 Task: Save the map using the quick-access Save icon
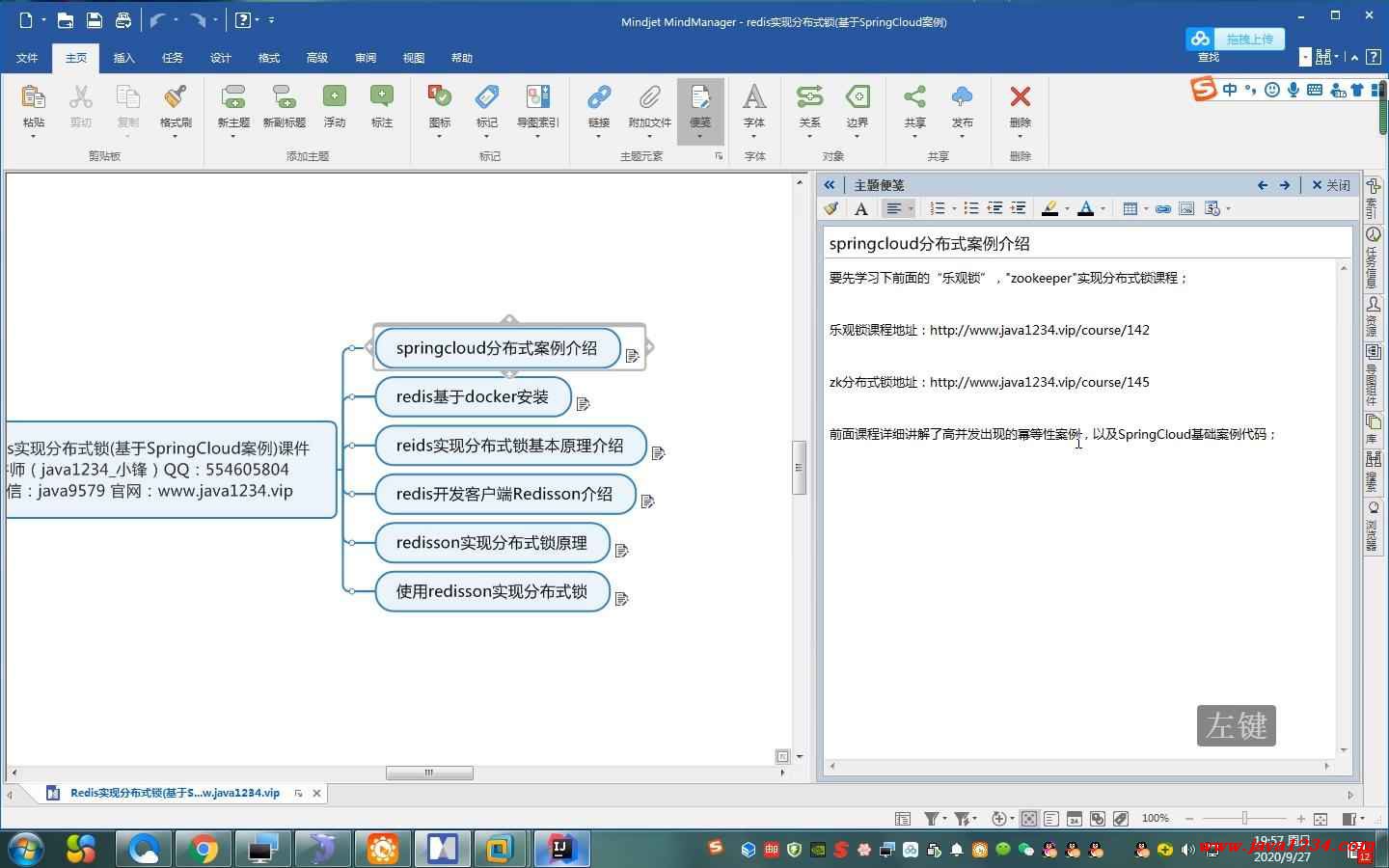(95, 19)
